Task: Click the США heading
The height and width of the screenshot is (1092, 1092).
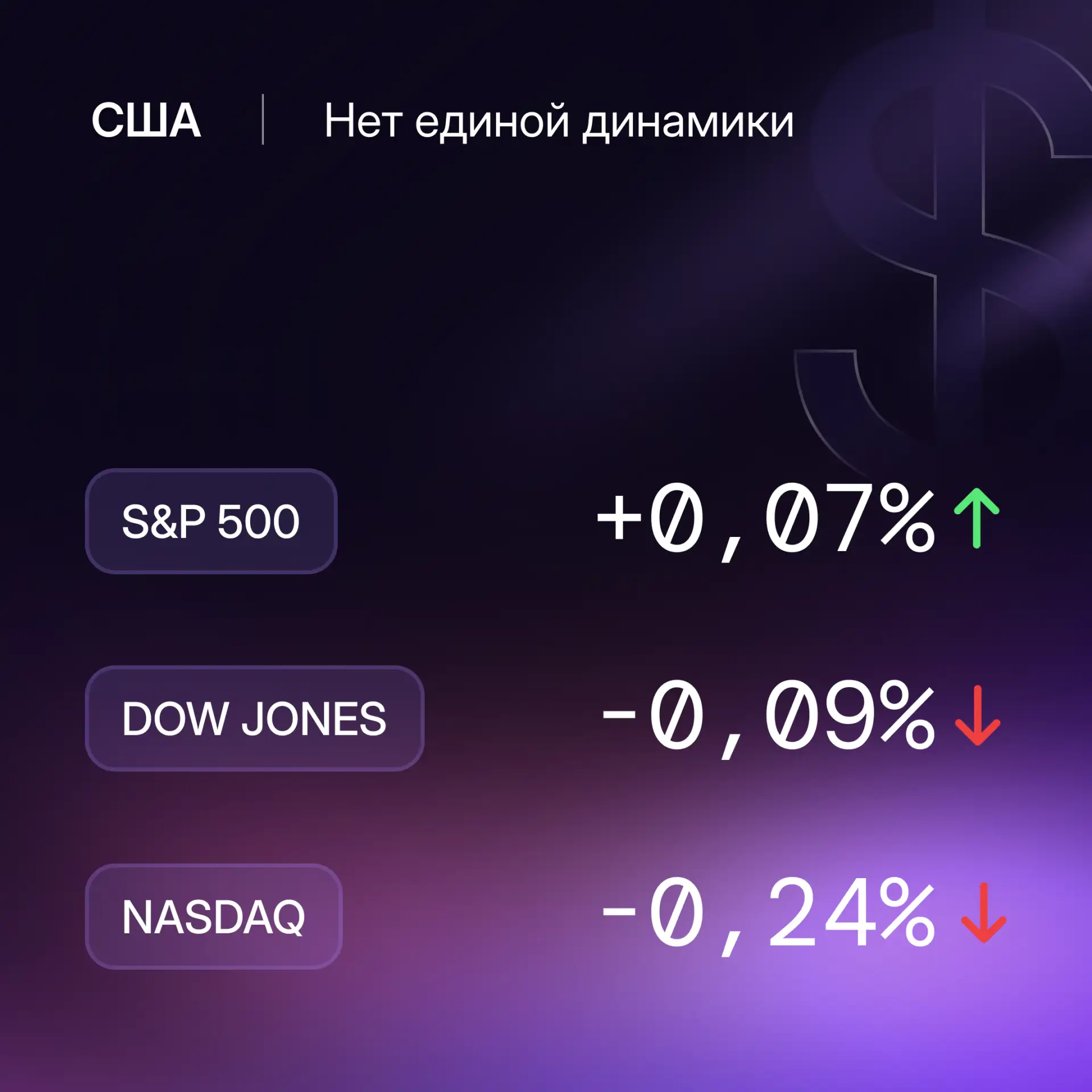Action: point(146,121)
